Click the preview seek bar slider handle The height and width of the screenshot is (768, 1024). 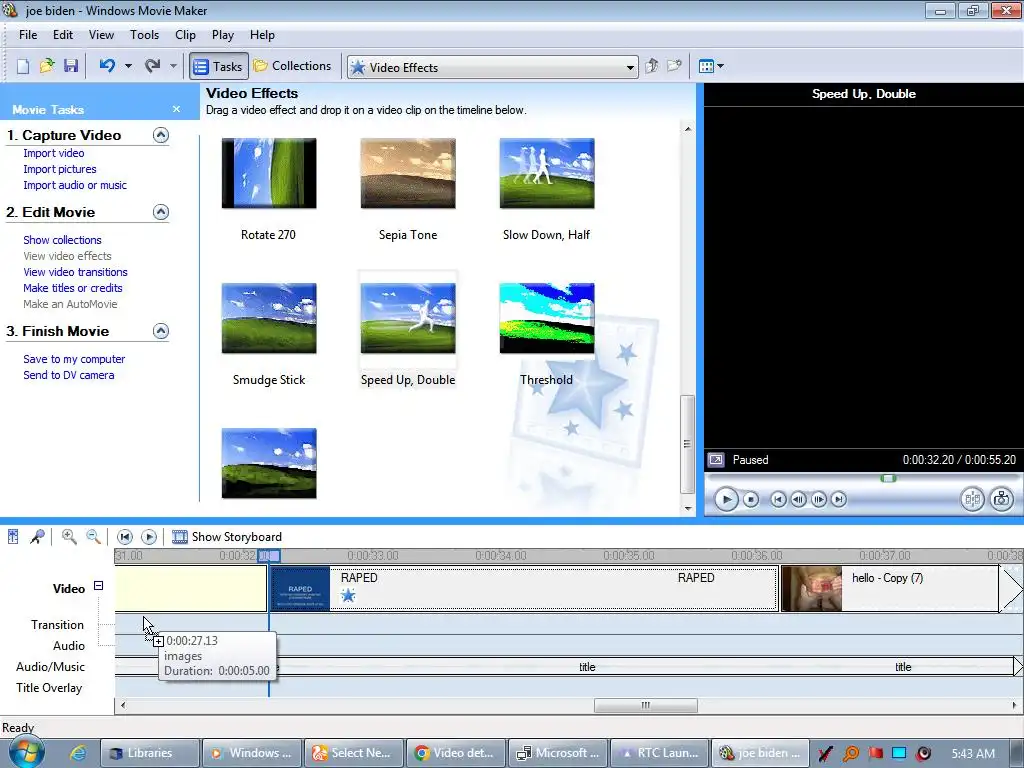point(888,478)
